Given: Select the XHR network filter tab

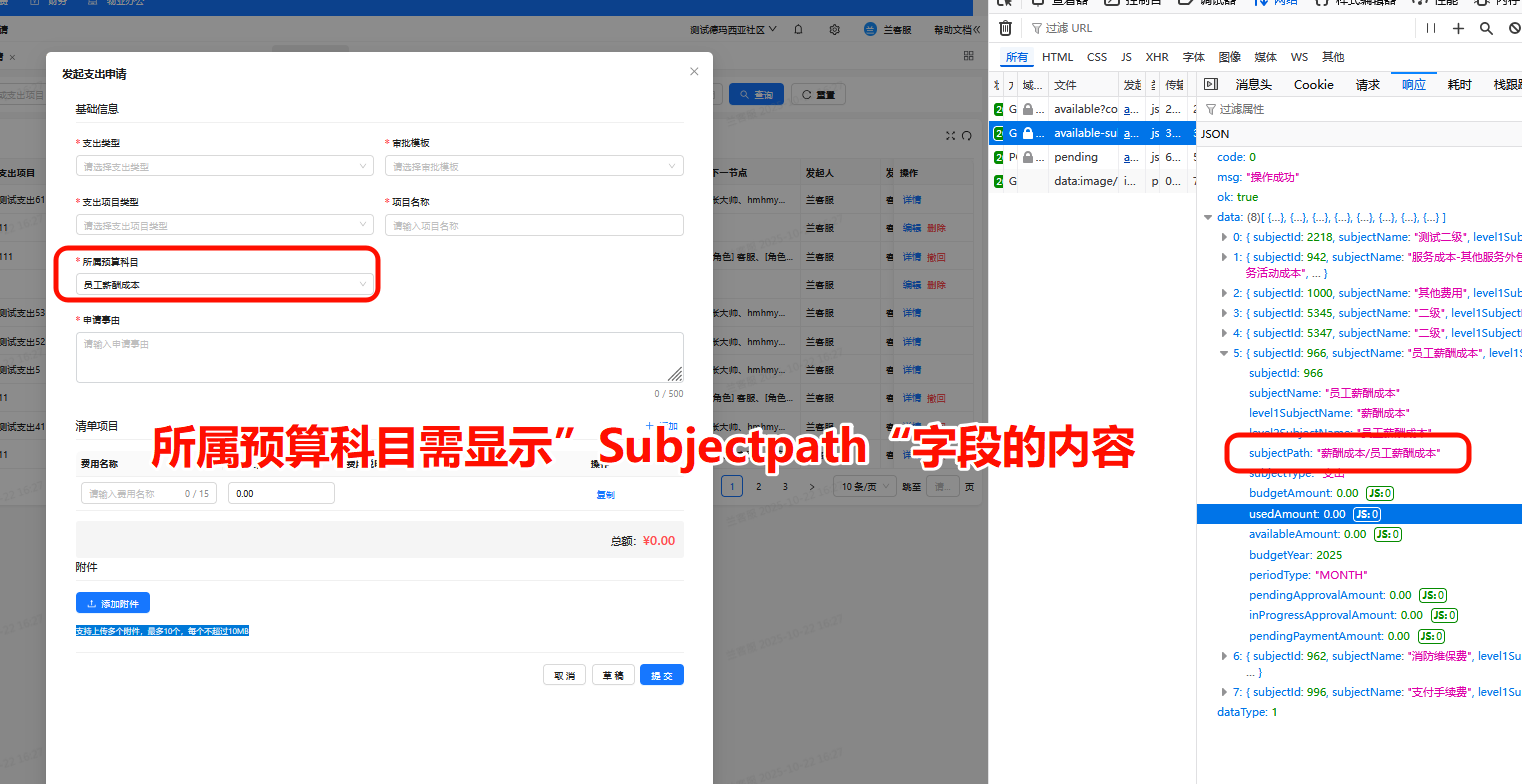Looking at the screenshot, I should (x=1157, y=57).
